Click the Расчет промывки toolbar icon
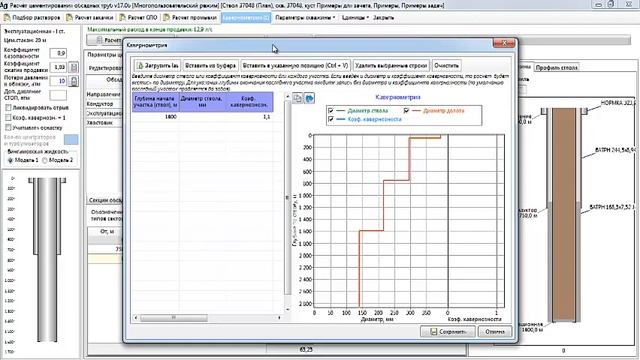This screenshot has width=640, height=360. point(166,18)
